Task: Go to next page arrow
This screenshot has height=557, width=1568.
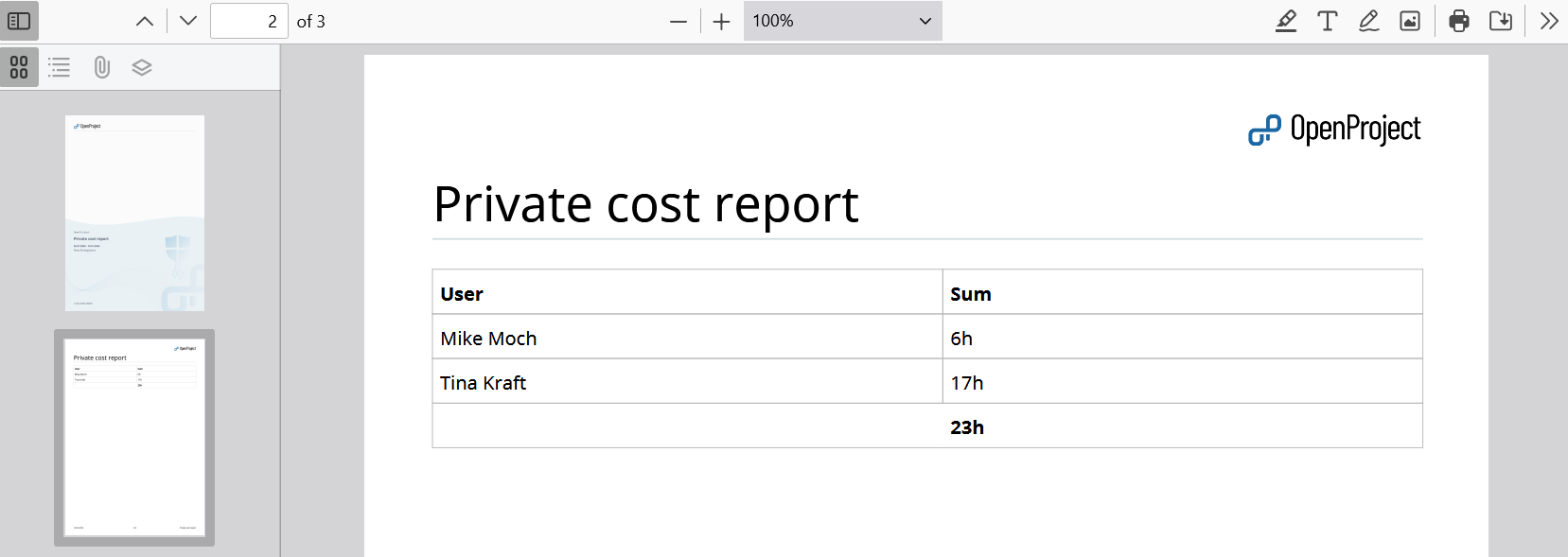Action: (x=188, y=21)
